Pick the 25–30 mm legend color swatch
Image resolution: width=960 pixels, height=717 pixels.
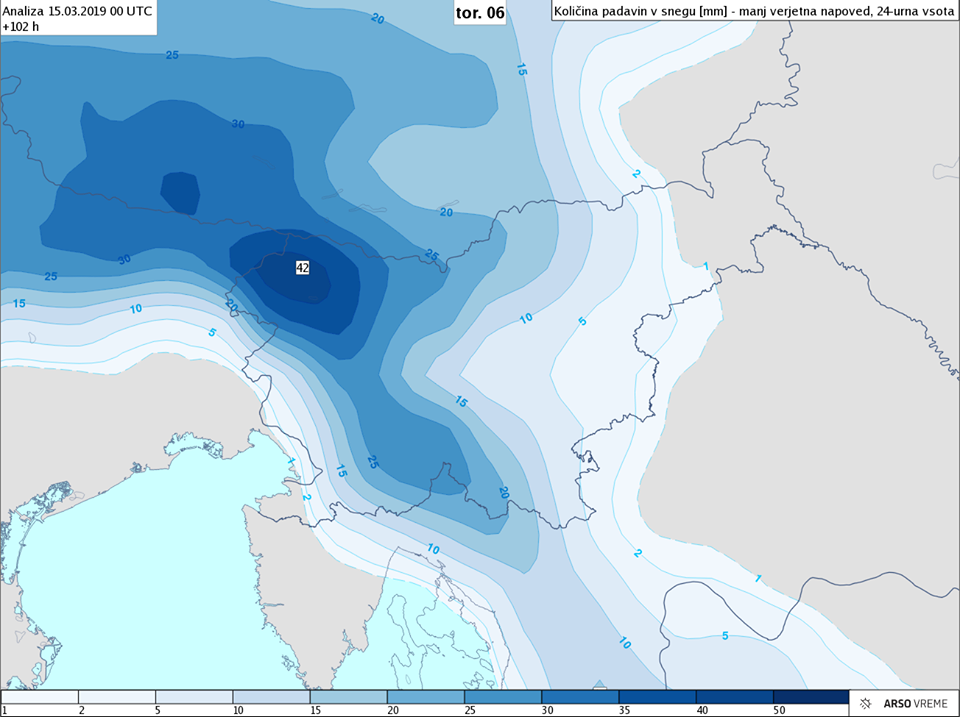click(502, 696)
